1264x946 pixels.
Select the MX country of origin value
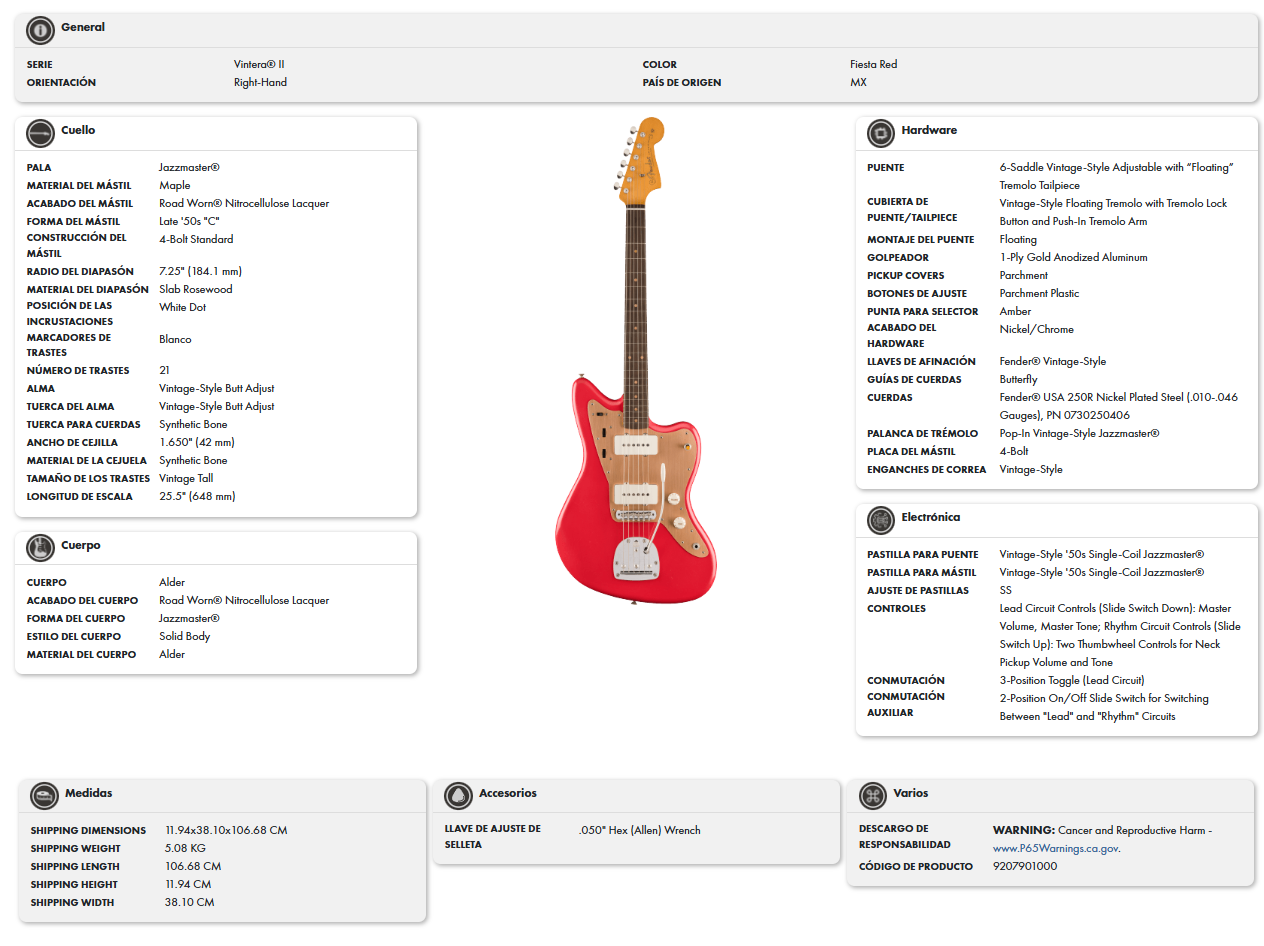tap(858, 82)
